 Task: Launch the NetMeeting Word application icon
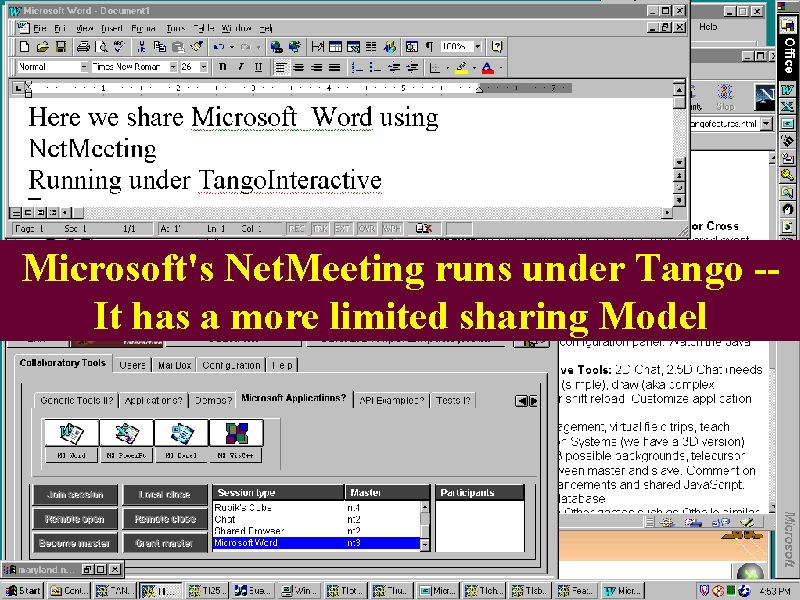pos(71,433)
